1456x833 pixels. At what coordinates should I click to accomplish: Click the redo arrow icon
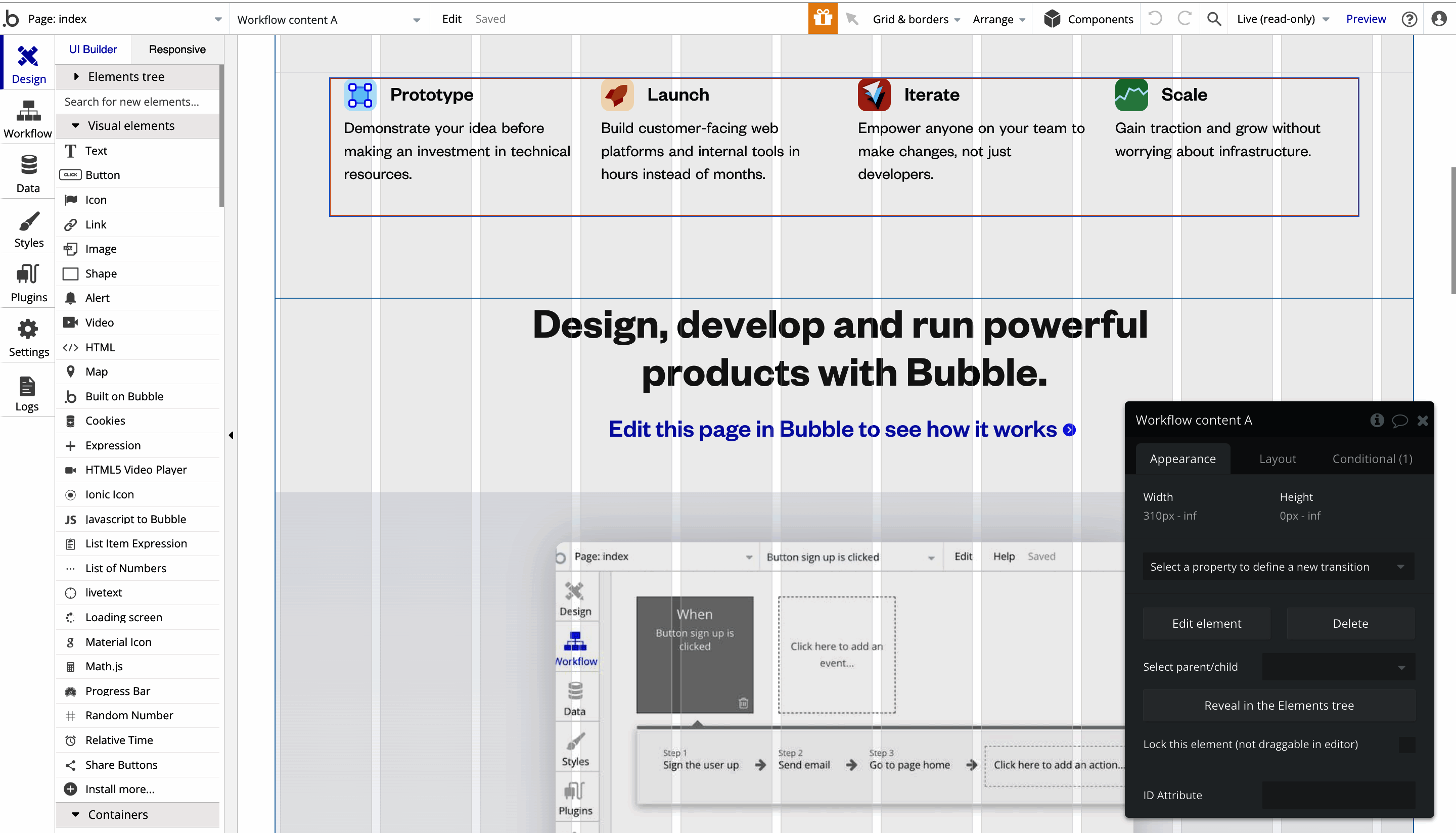pos(1184,18)
